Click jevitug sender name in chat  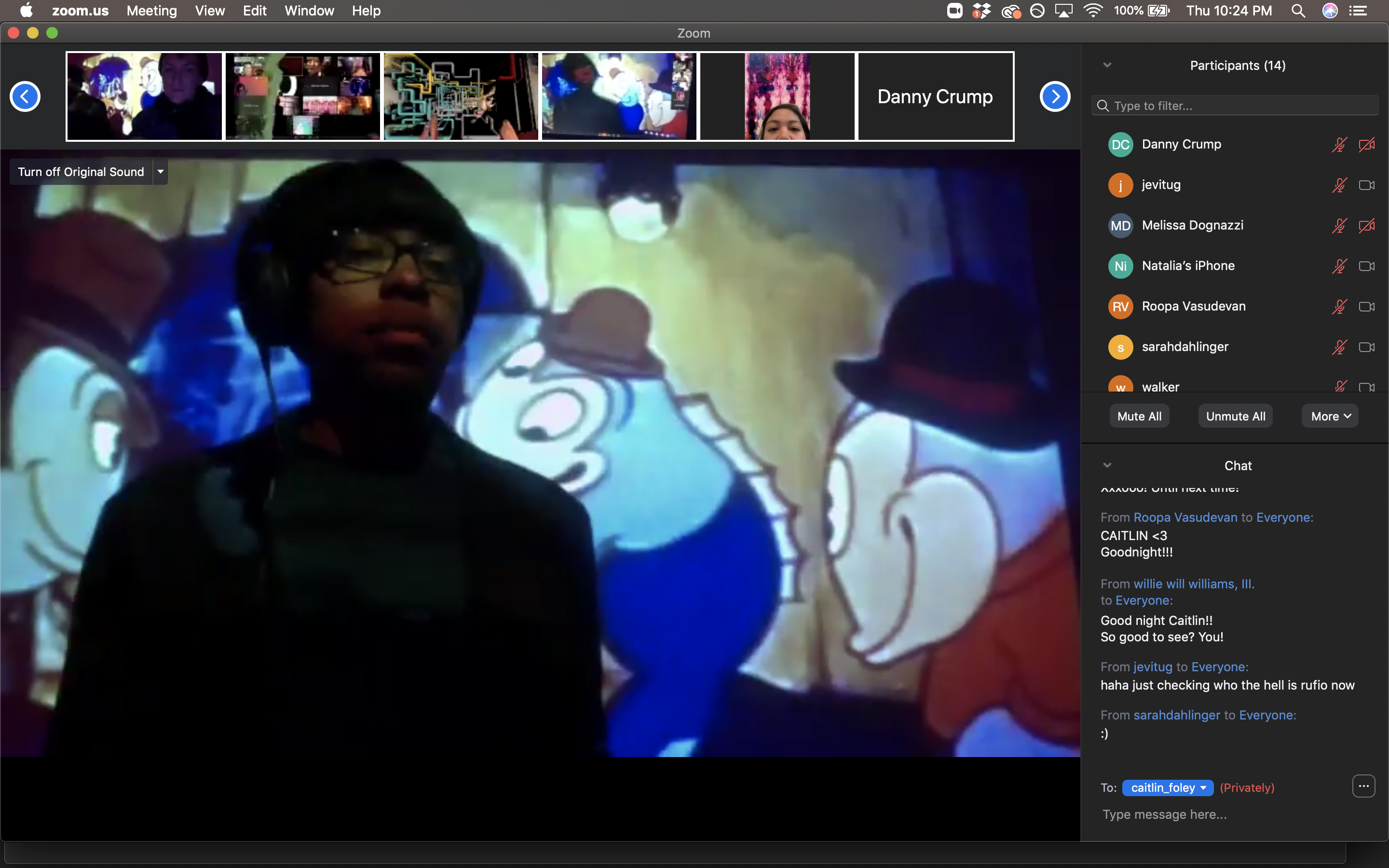[1153, 667]
